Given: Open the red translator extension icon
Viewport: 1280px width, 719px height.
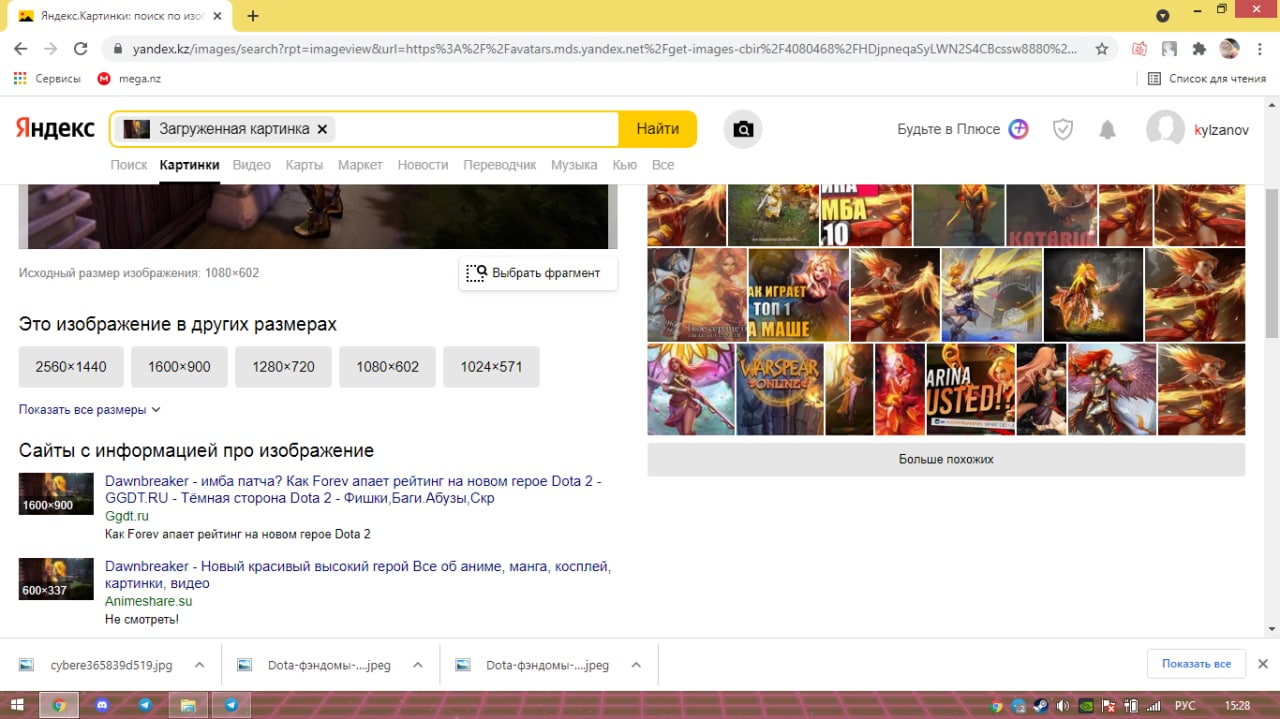Looking at the screenshot, I should click(x=1139, y=48).
